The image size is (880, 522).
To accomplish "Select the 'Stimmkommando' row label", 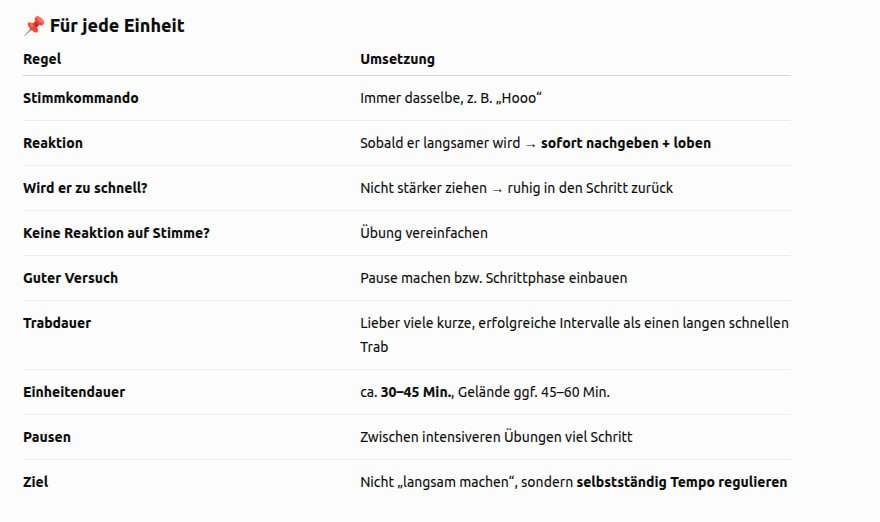I will tap(81, 98).
